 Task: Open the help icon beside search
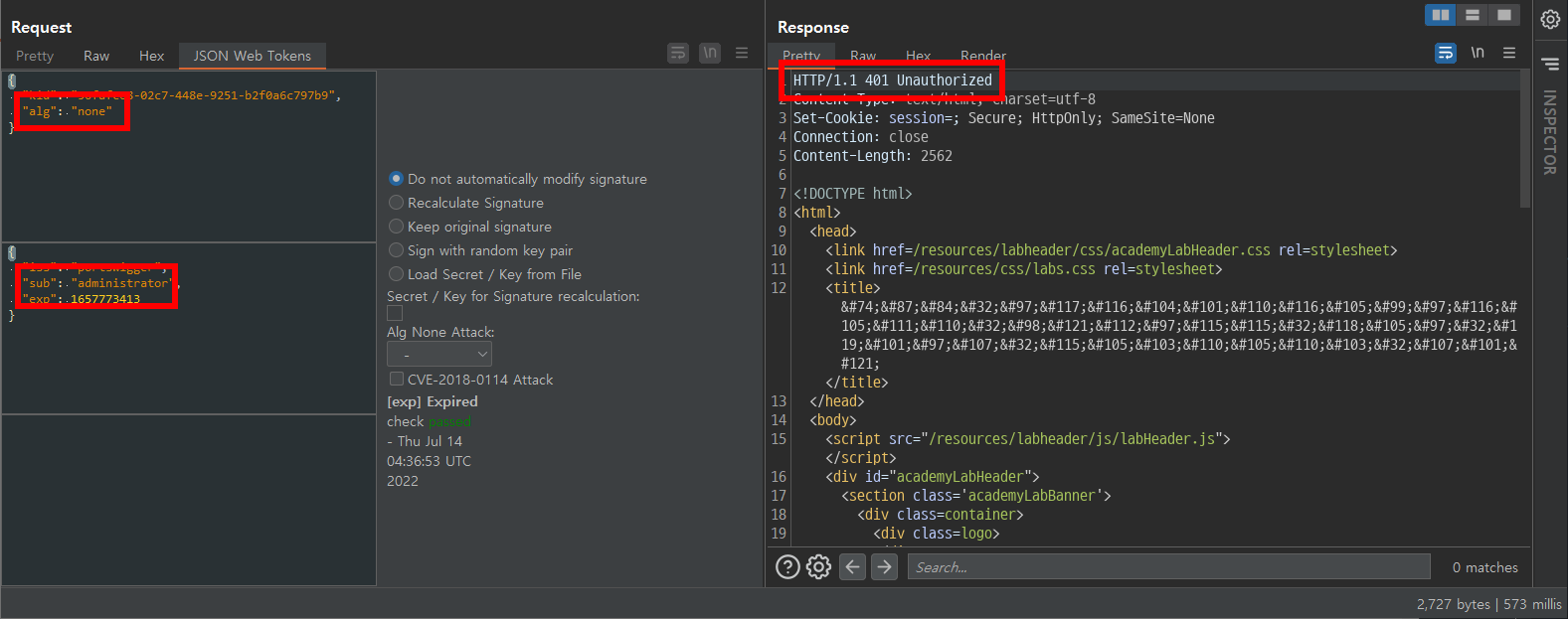click(x=787, y=566)
